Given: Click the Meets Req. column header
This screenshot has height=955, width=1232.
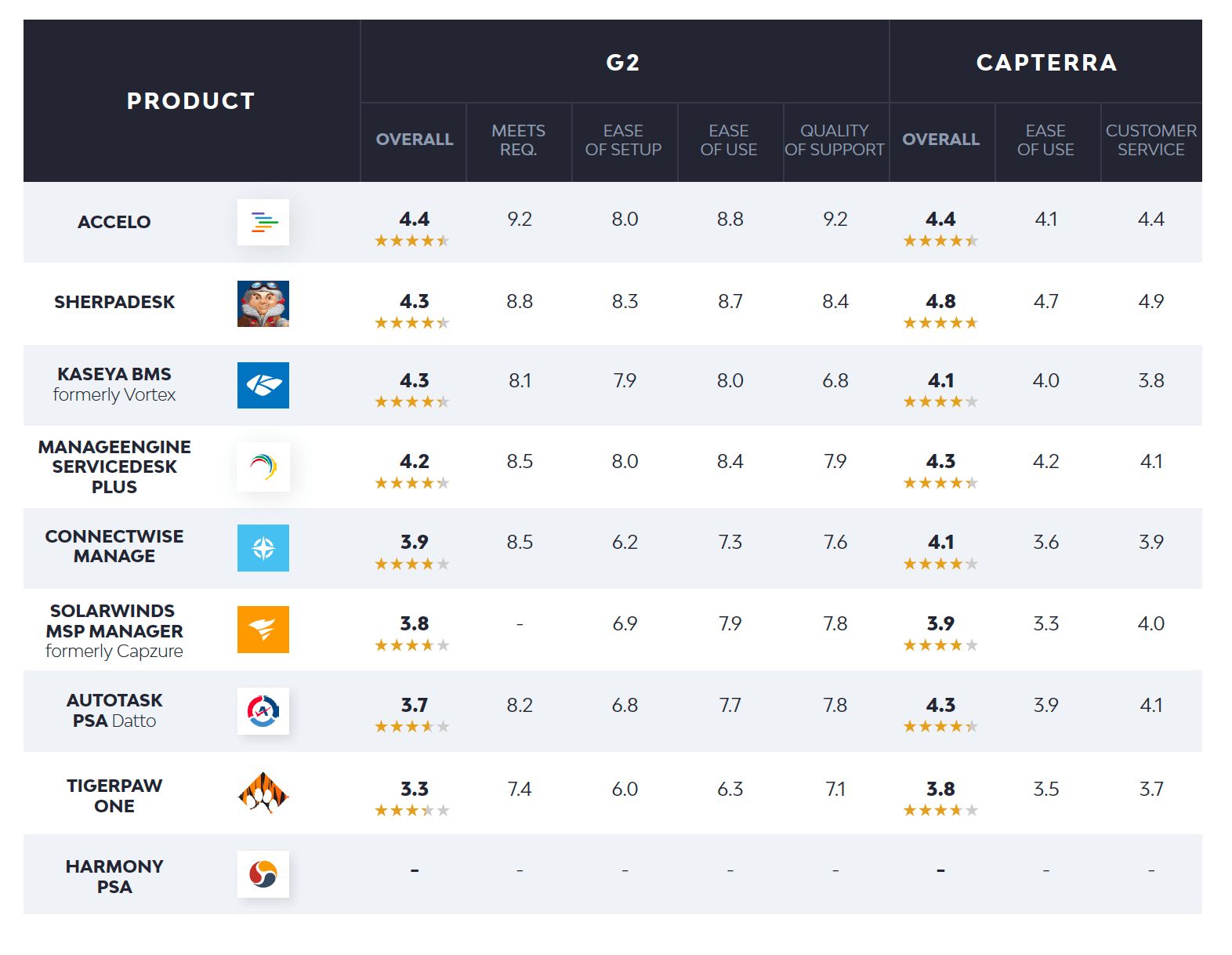Looking at the screenshot, I should [x=519, y=140].
